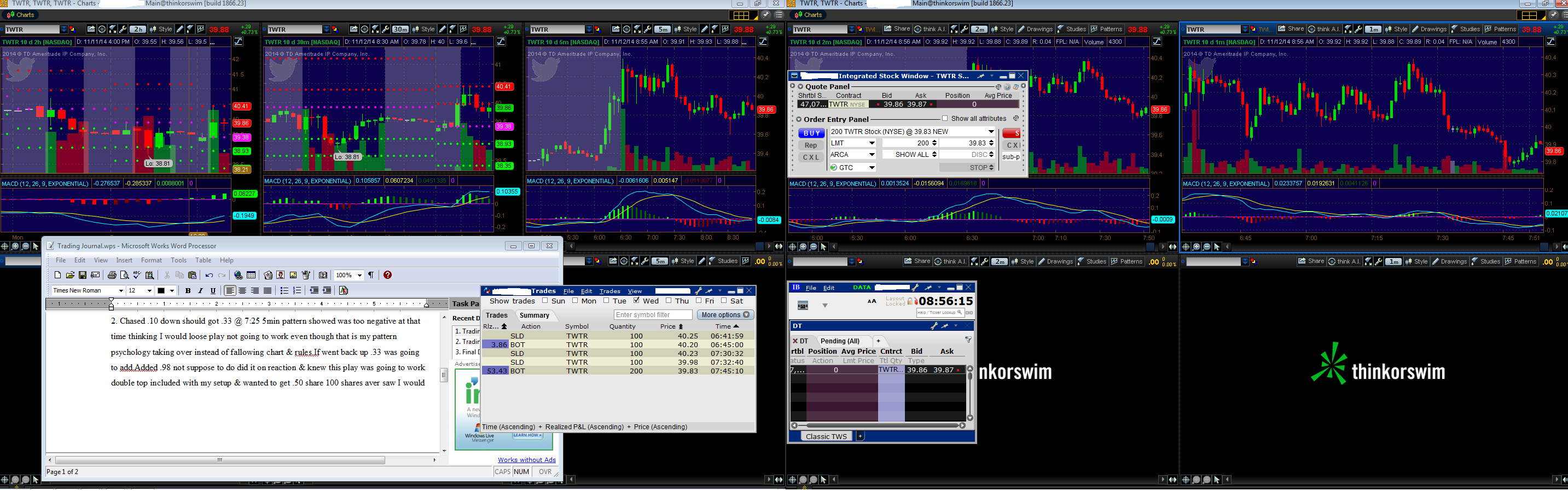Screen dimensions: 1568x491
Task: Apply numbered list in Works
Action: tap(297, 291)
